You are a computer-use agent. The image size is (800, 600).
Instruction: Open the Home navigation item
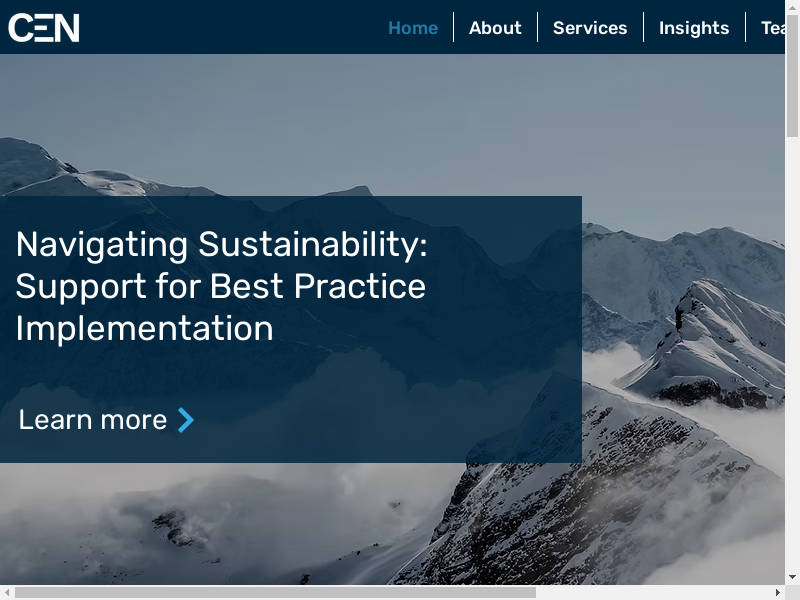click(413, 28)
